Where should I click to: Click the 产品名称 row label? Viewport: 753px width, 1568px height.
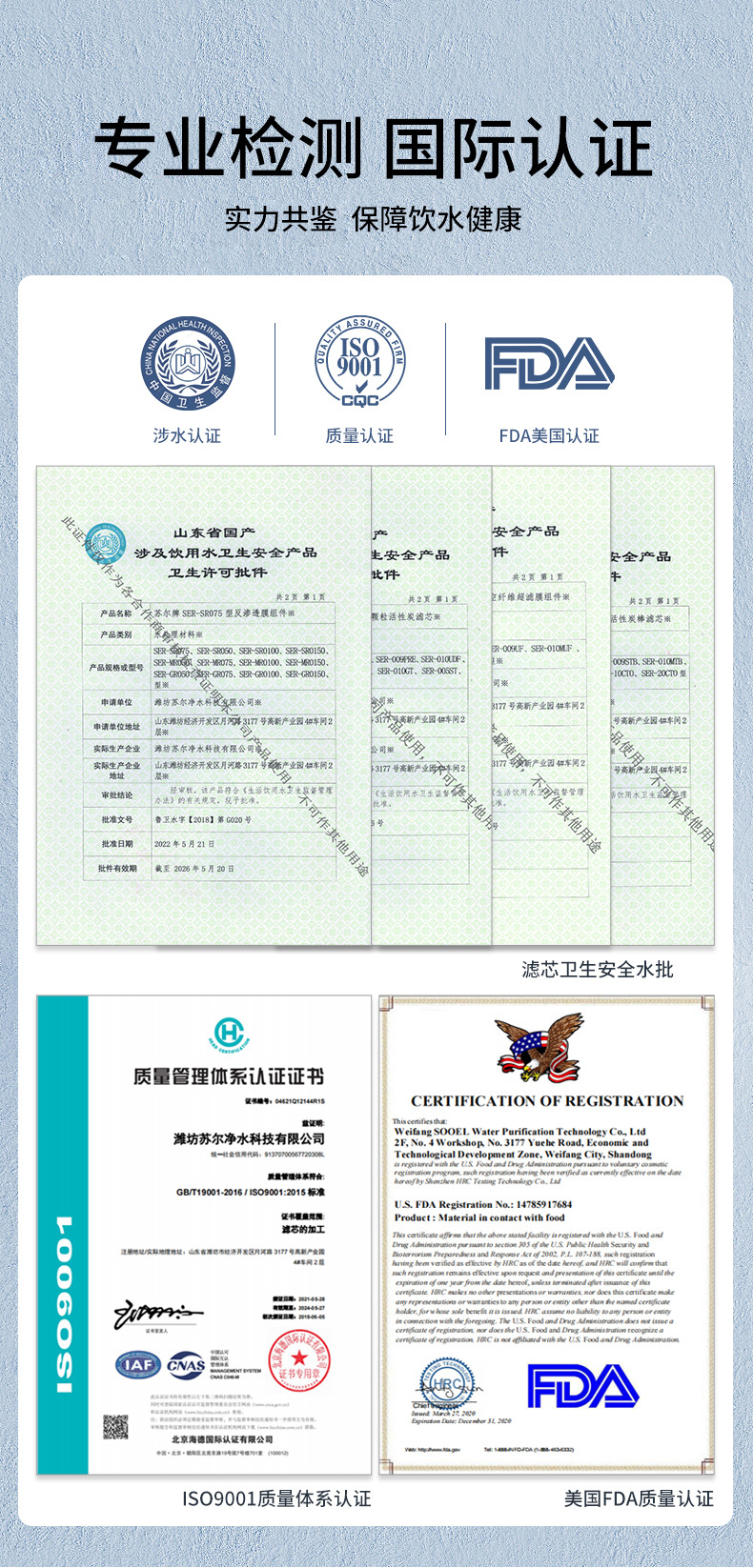(x=116, y=613)
